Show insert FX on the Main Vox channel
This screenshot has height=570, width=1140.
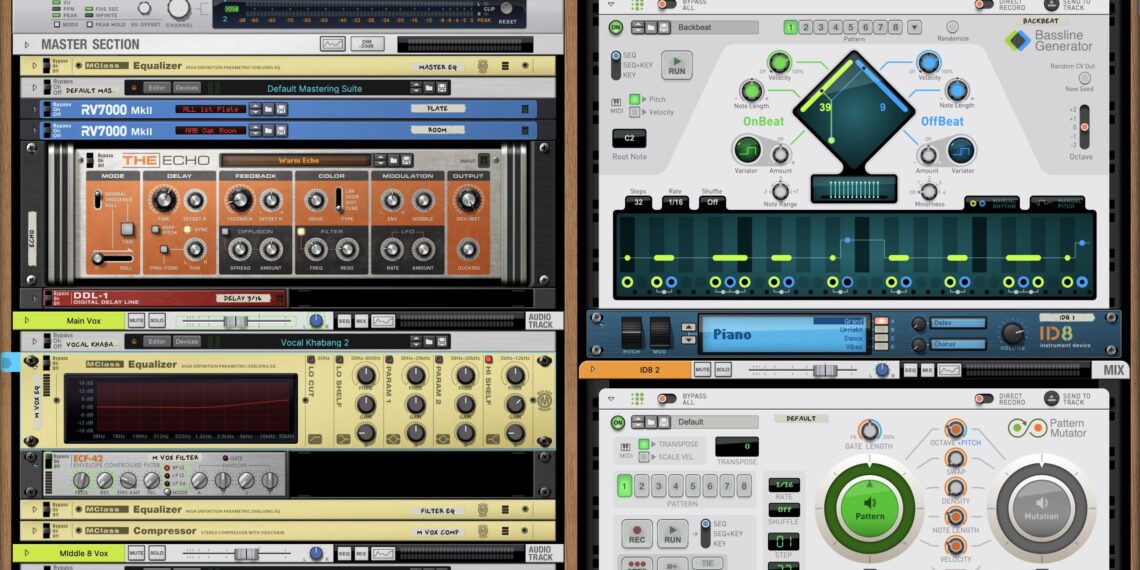pos(383,321)
